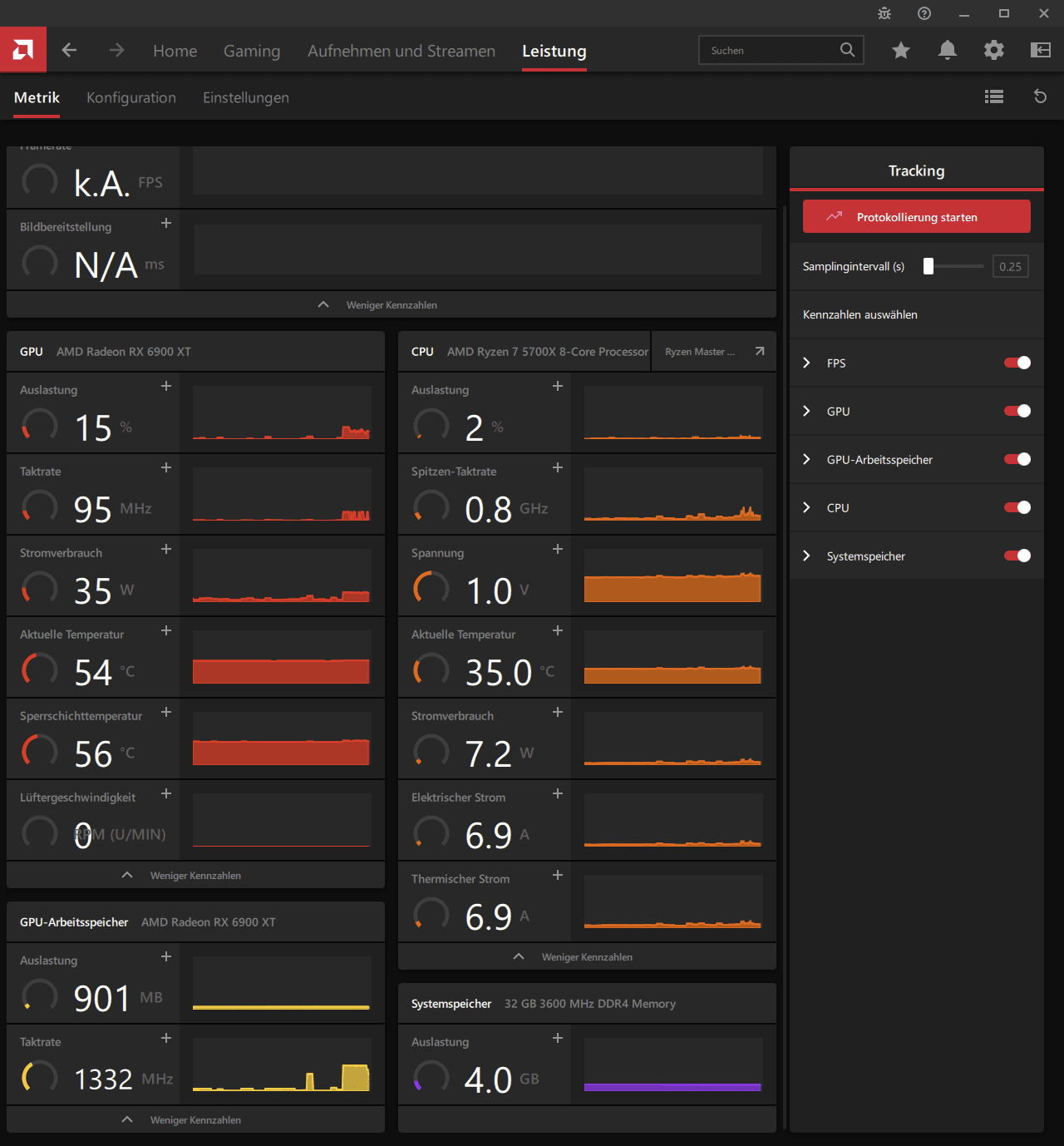Click the Suchen search field
This screenshot has width=1064, height=1146.
(781, 50)
